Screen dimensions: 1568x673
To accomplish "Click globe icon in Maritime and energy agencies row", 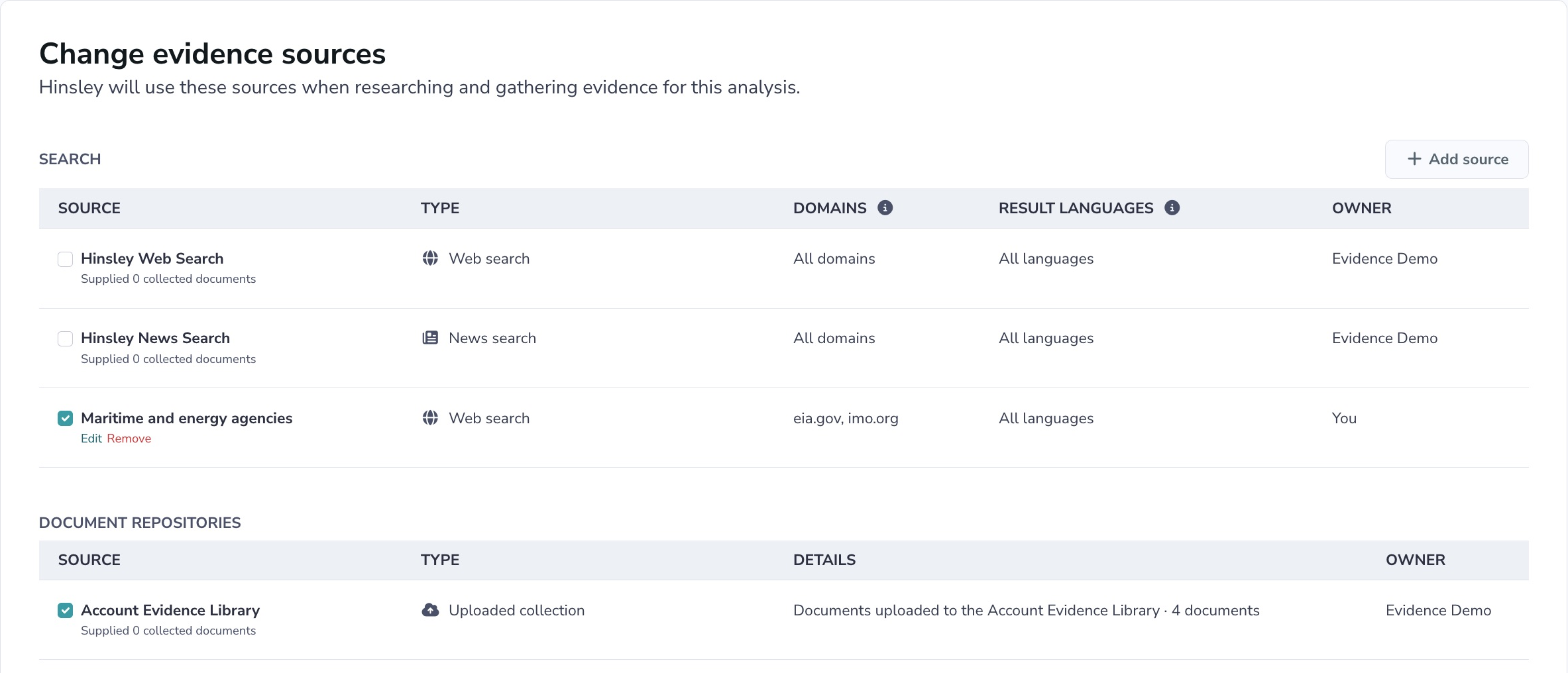I will (x=430, y=418).
